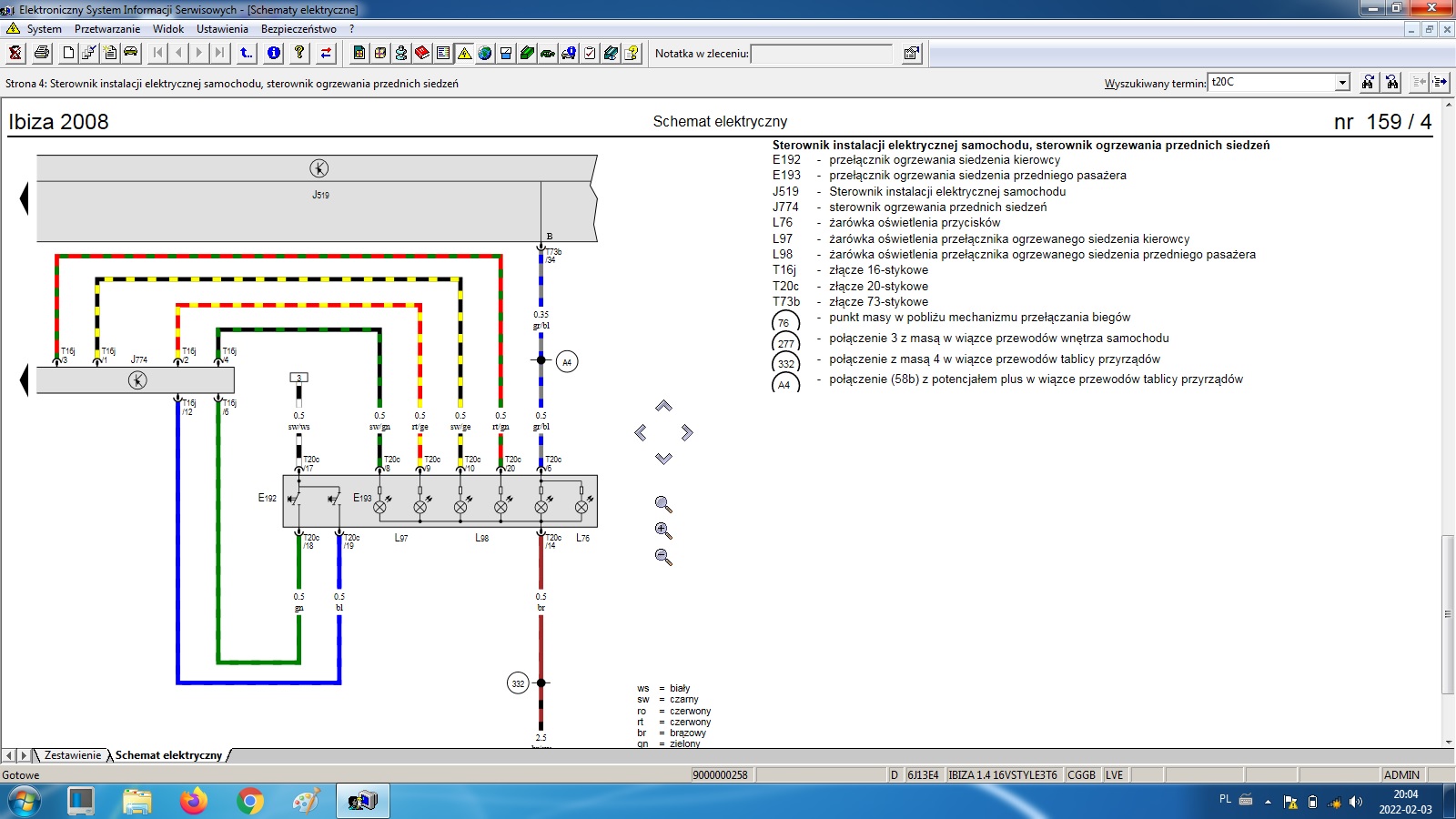The image size is (1456, 819).
Task: Click the globe icon in the toolbar
Action: pos(485,53)
